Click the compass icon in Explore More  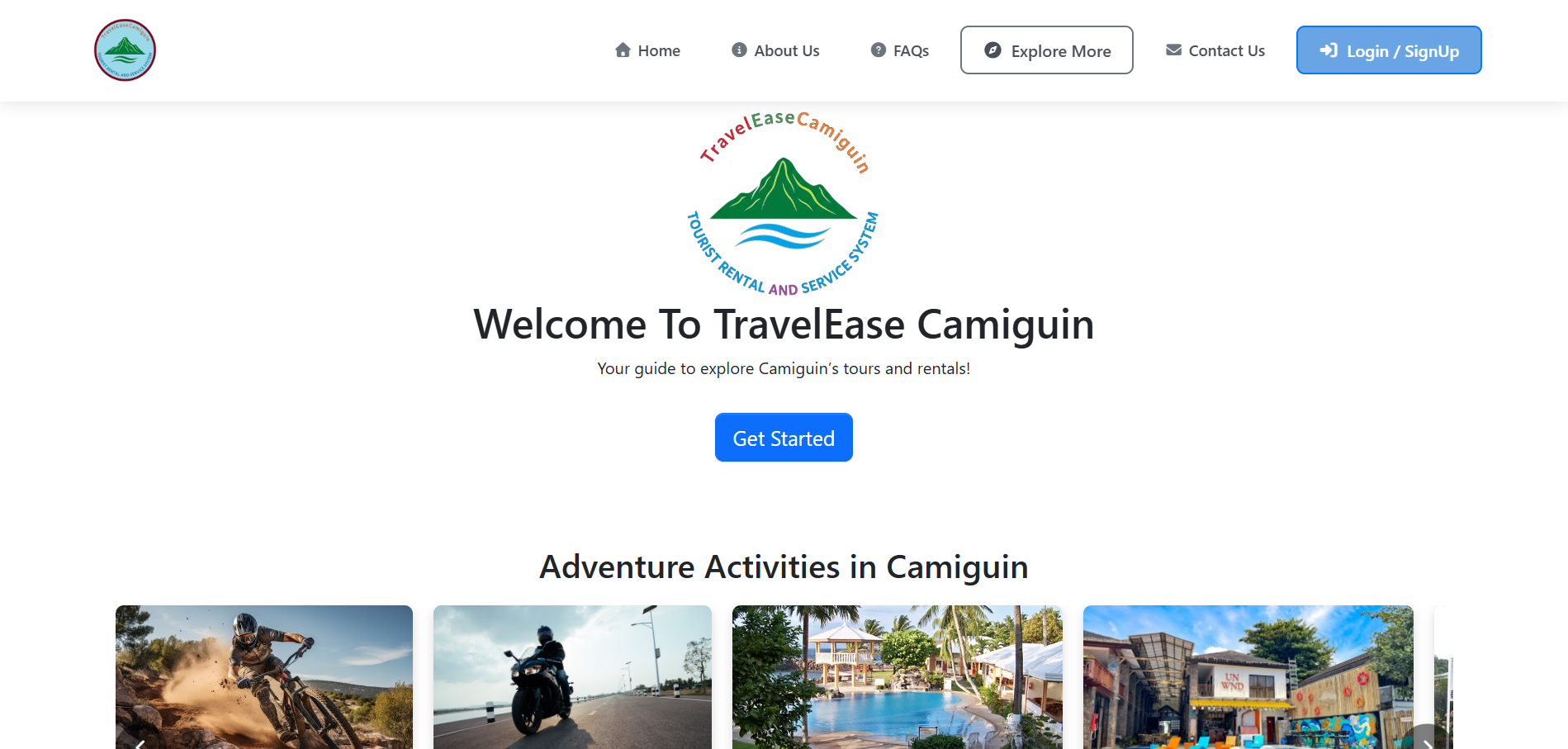tap(993, 50)
